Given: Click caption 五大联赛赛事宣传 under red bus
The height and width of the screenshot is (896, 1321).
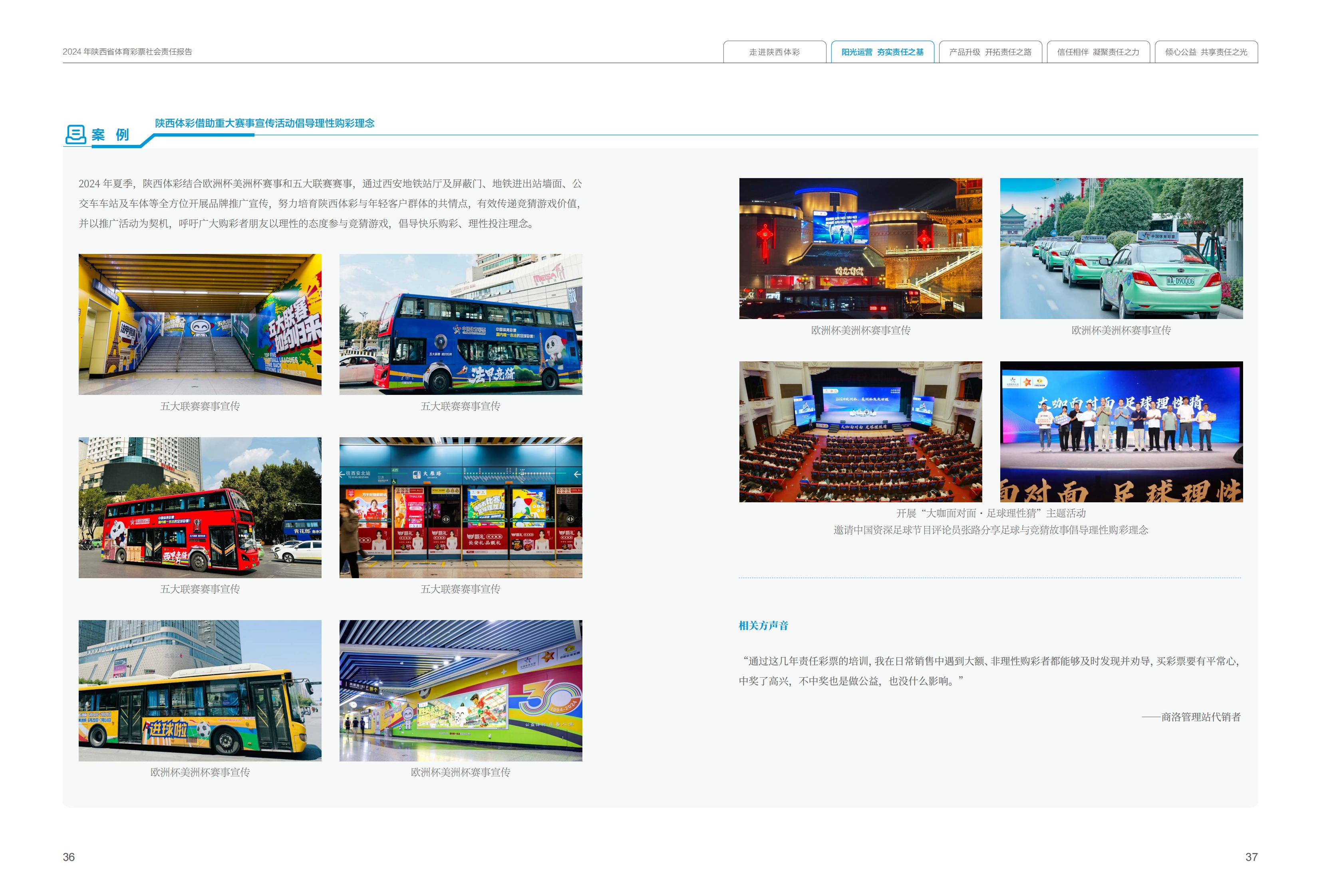Looking at the screenshot, I should click(x=200, y=589).
